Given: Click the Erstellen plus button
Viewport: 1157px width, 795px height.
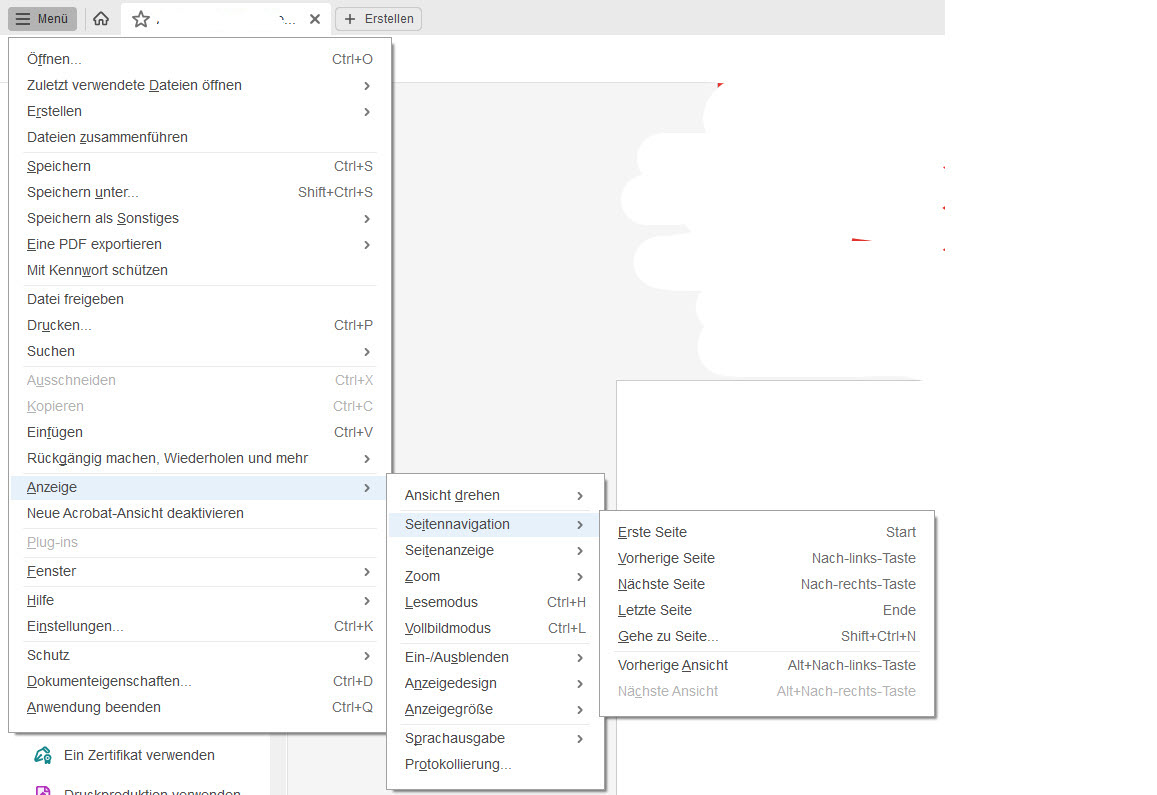Looking at the screenshot, I should (x=379, y=18).
